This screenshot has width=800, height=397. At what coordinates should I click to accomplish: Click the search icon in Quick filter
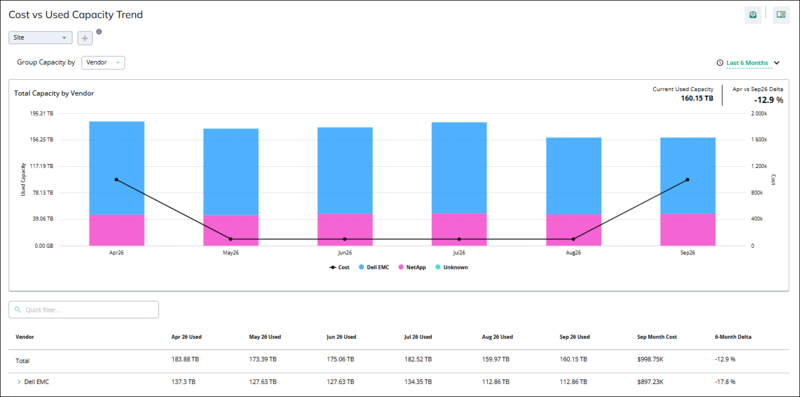(x=18, y=310)
